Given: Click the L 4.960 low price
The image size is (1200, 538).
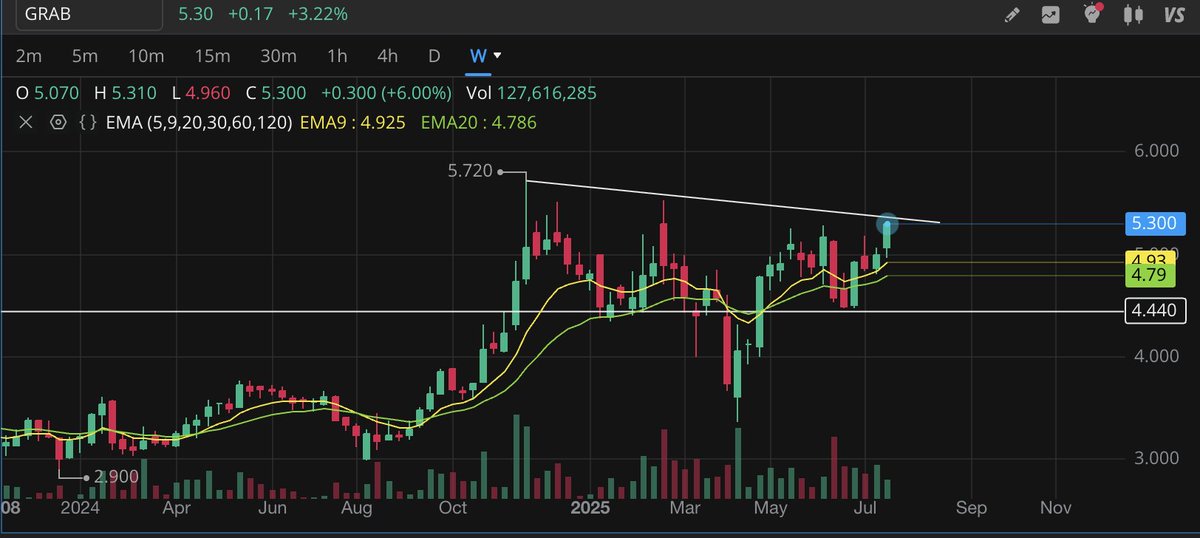Looking at the screenshot, I should [x=201, y=93].
